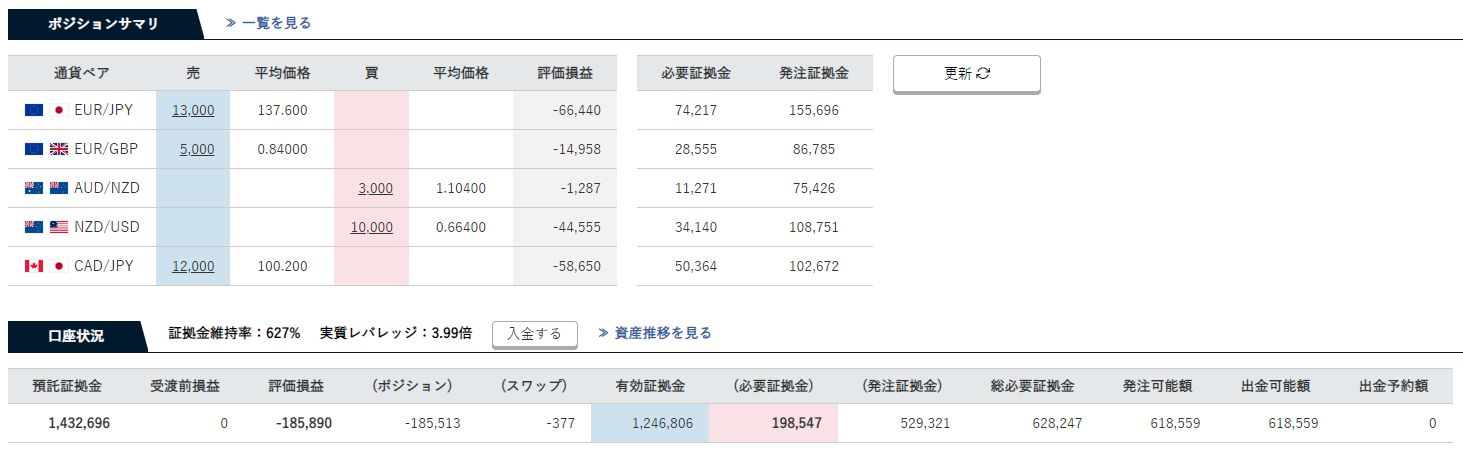Click the 12,000 sell quantity for CAD/JPY
This screenshot has height=454, width=1463.
click(x=193, y=266)
